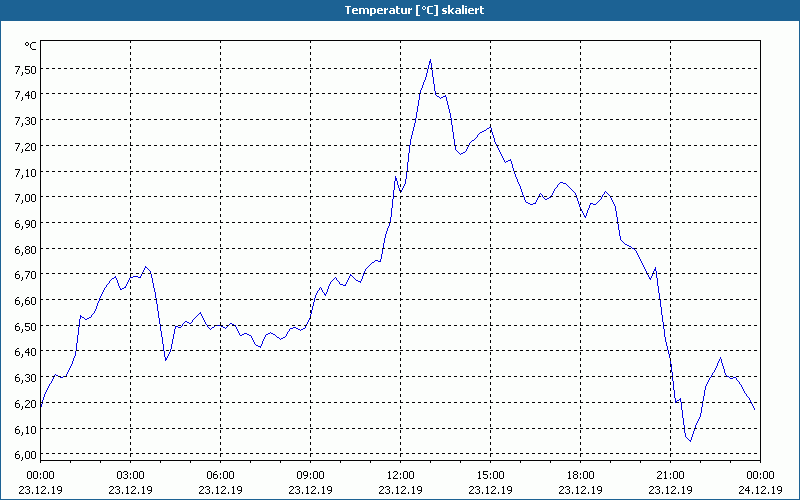Select the 7,10 y-axis label
800x500 pixels.
[x=26, y=172]
